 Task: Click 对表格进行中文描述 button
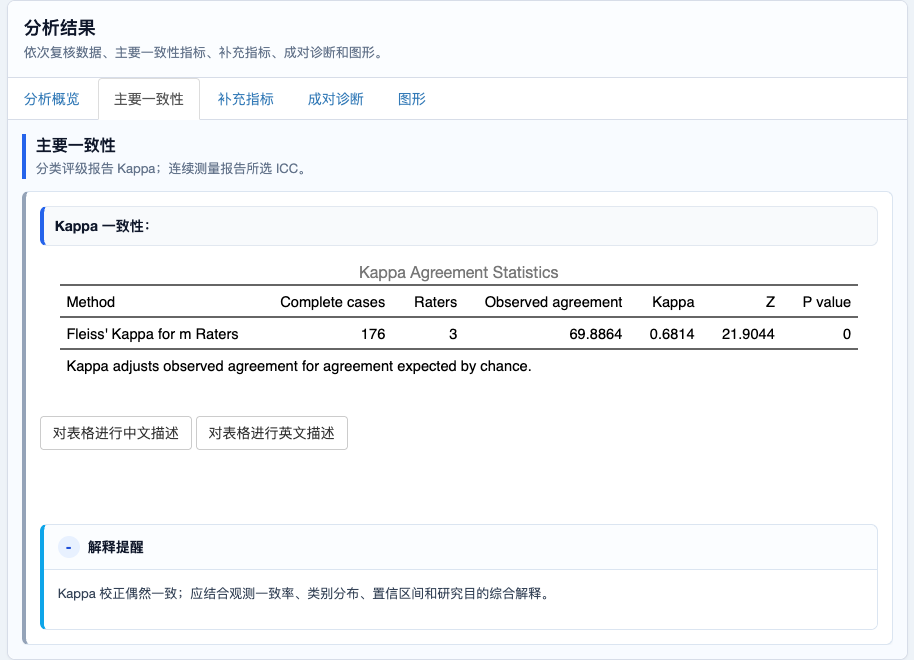click(116, 433)
